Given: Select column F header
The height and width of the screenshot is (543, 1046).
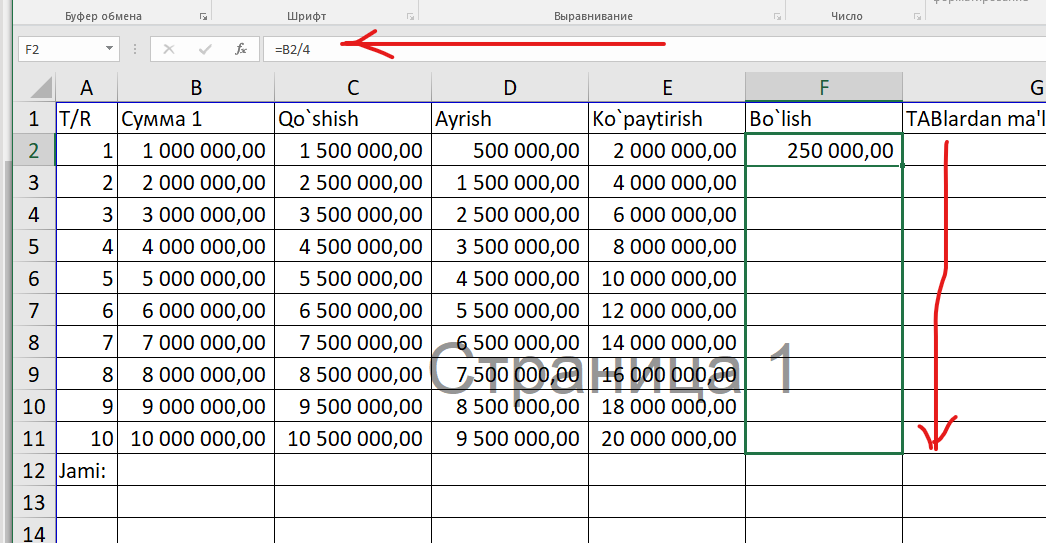Looking at the screenshot, I should click(824, 87).
